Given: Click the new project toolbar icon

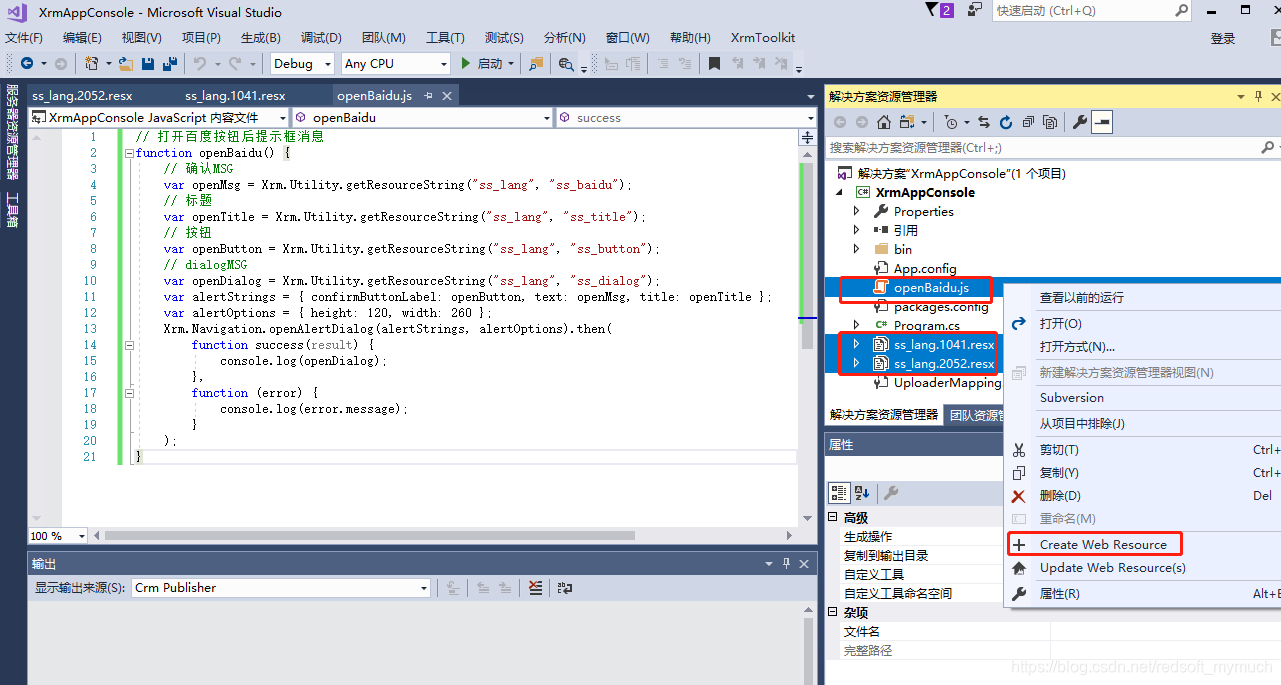Looking at the screenshot, I should pyautogui.click(x=92, y=63).
